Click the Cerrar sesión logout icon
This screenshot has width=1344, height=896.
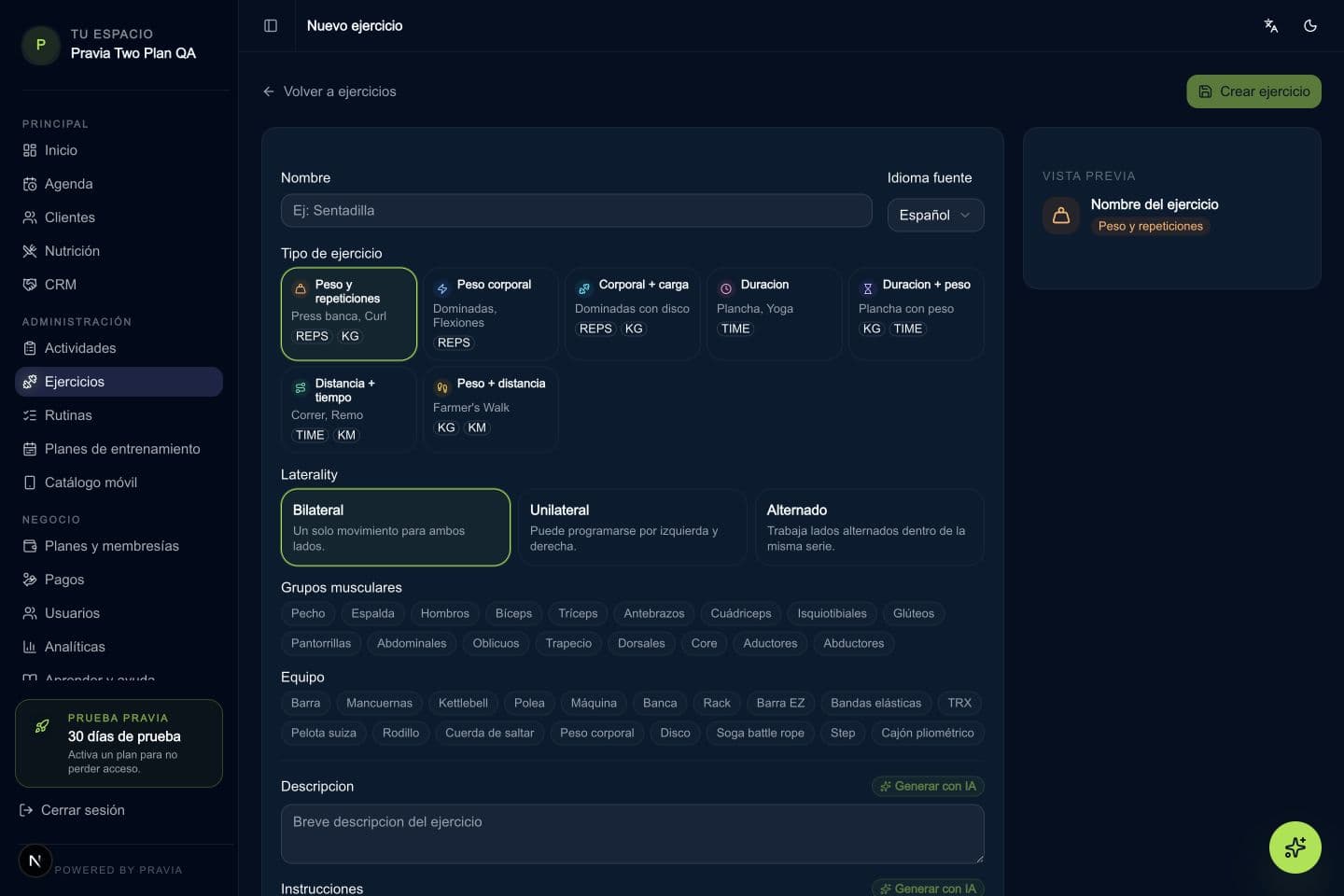[26, 810]
